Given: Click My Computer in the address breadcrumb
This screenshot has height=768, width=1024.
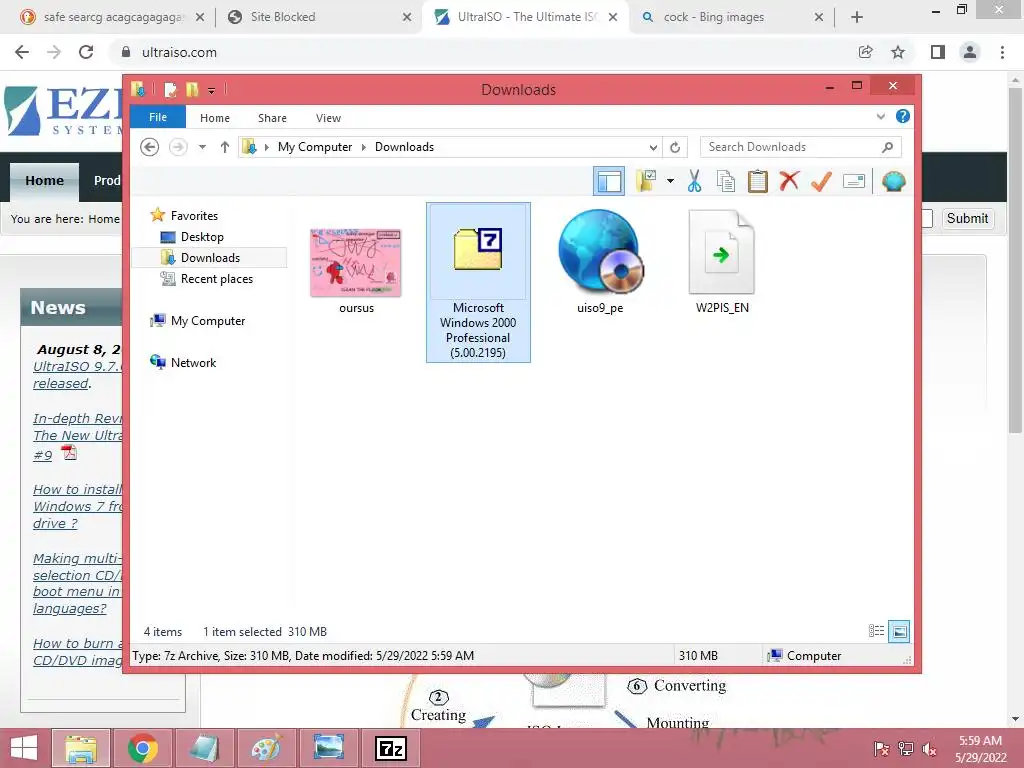Looking at the screenshot, I should (315, 147).
